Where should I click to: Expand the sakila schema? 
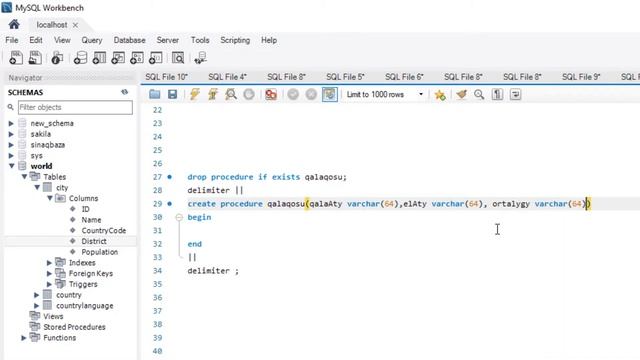[x=11, y=134]
